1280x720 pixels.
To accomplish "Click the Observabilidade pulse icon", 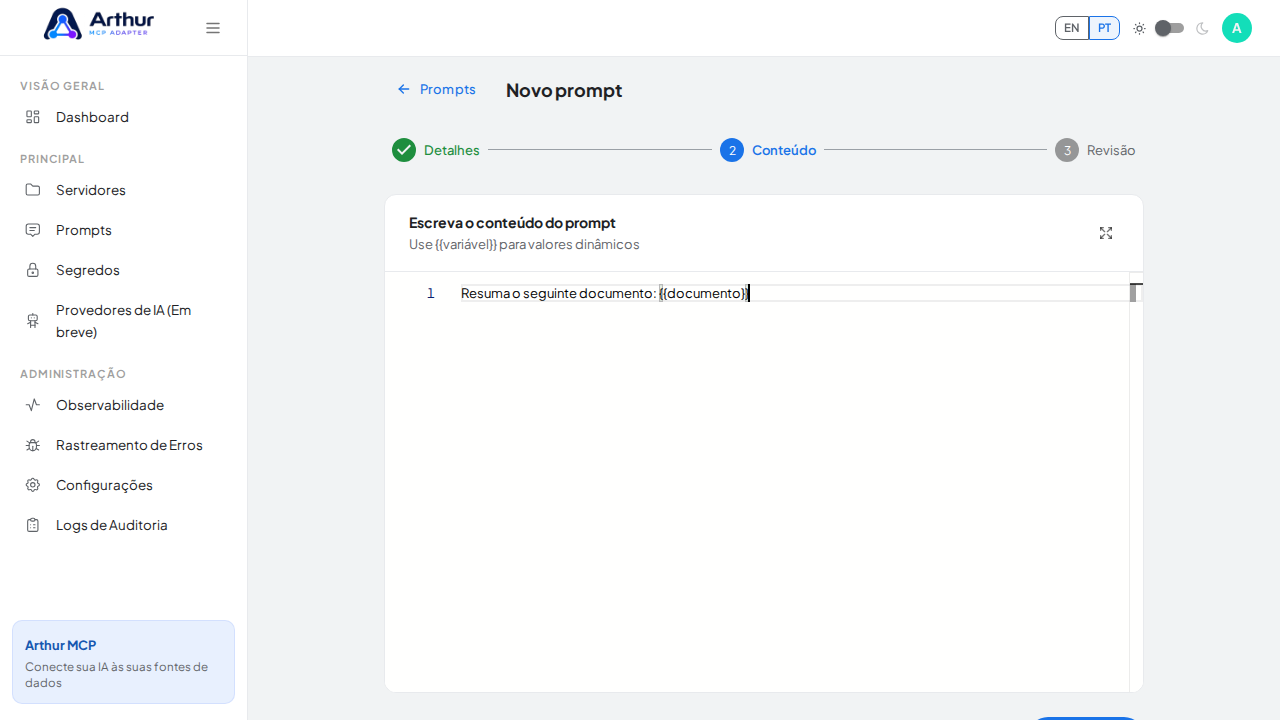I will coord(33,405).
